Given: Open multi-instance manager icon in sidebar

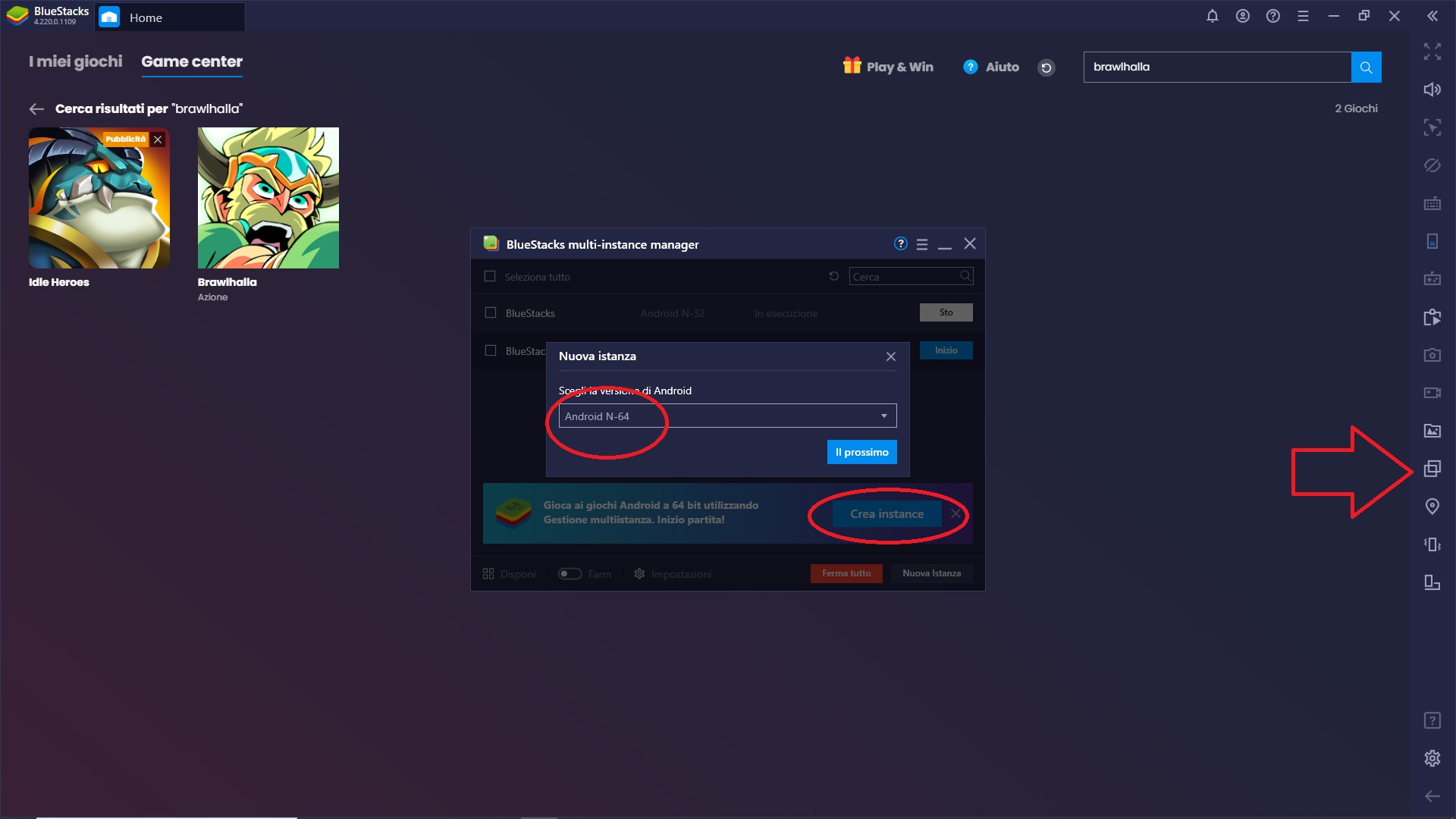Looking at the screenshot, I should [1432, 469].
